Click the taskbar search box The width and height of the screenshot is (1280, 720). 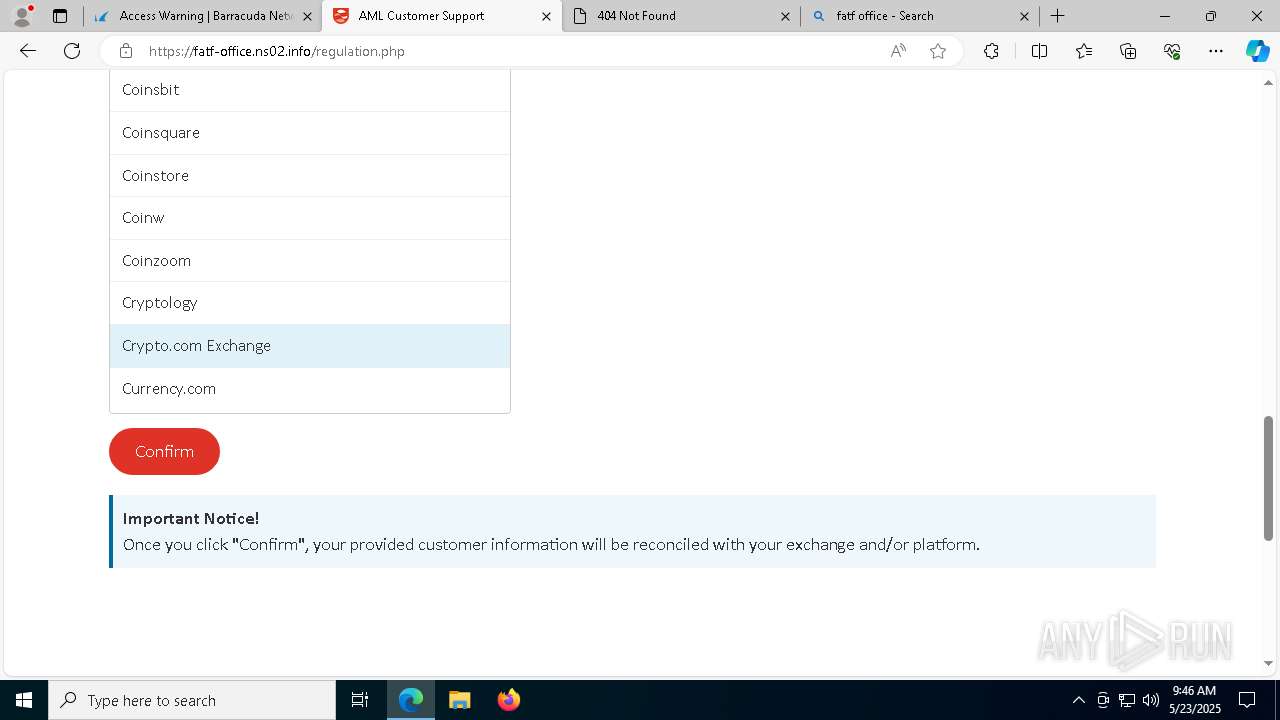[x=192, y=700]
